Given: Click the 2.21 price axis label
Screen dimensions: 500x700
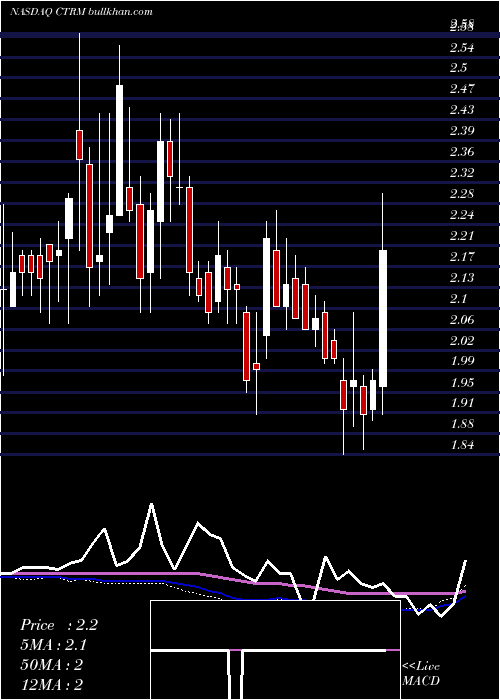Looking at the screenshot, I should (x=462, y=236).
